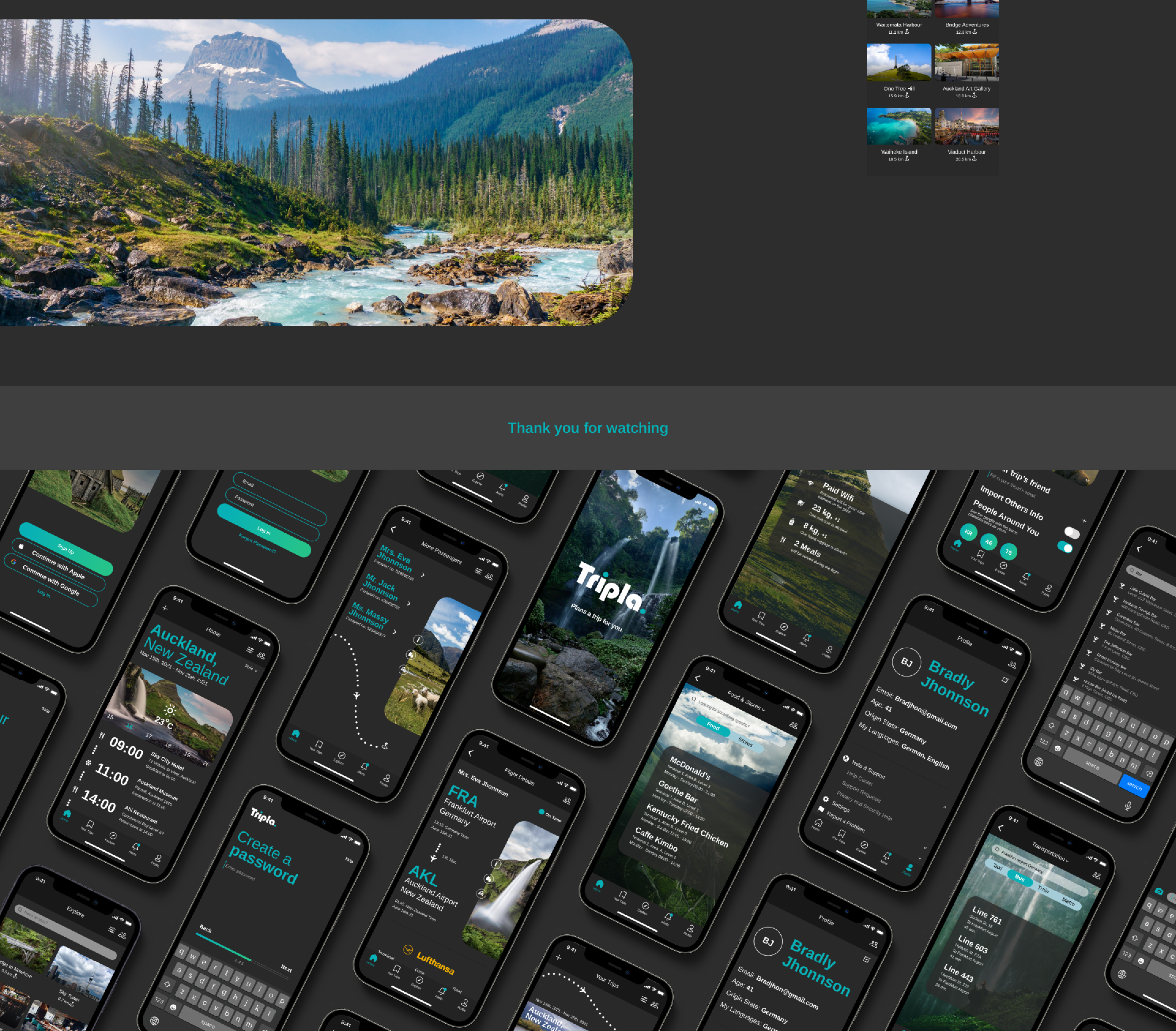This screenshot has width=1176, height=1031.
Task: Tap backspace key on Bar search keyboard
Action: tap(1149, 773)
